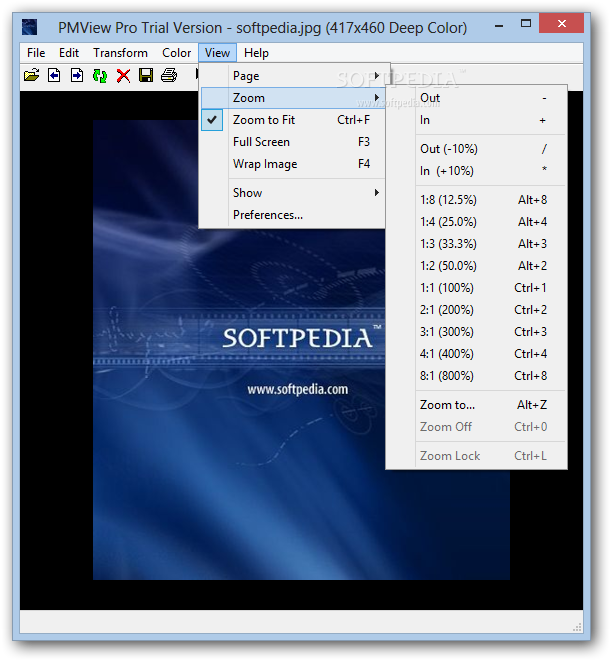Screen dimensions: 611x661
Task: Delete the file with the red X icon
Action: coord(123,75)
